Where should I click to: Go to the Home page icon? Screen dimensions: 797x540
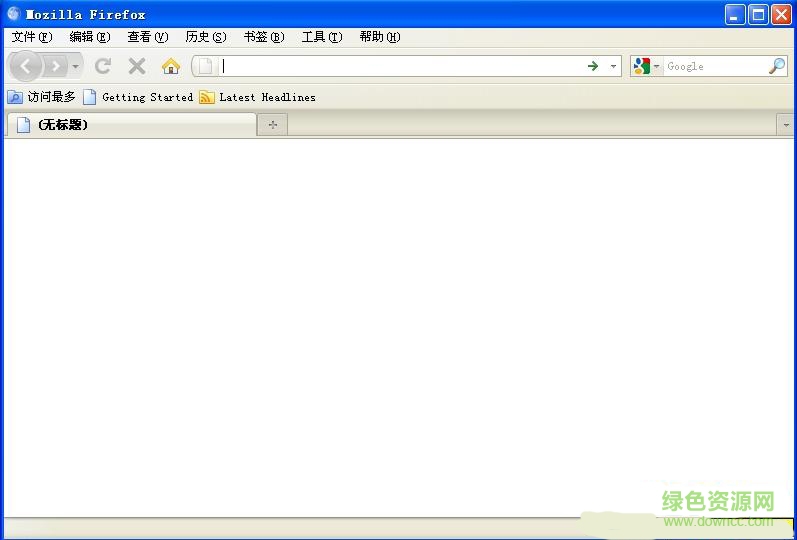(x=171, y=66)
